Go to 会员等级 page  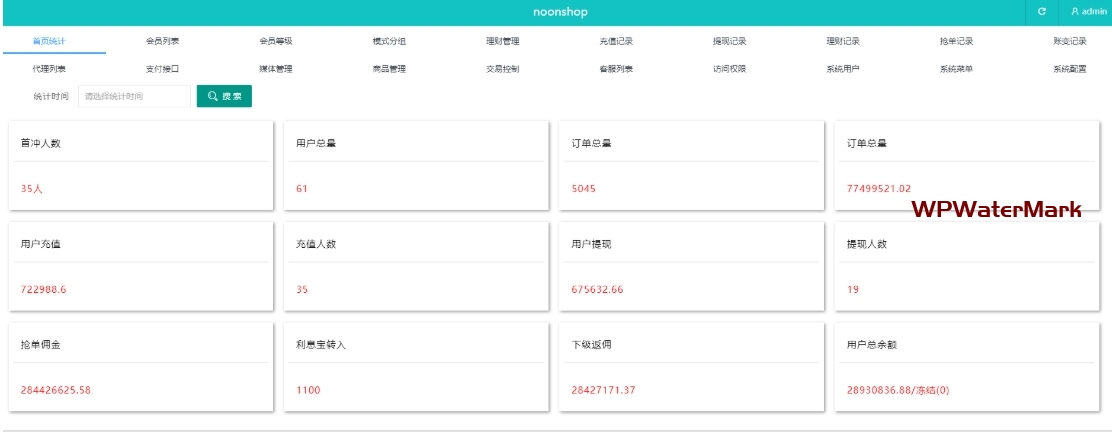click(275, 41)
